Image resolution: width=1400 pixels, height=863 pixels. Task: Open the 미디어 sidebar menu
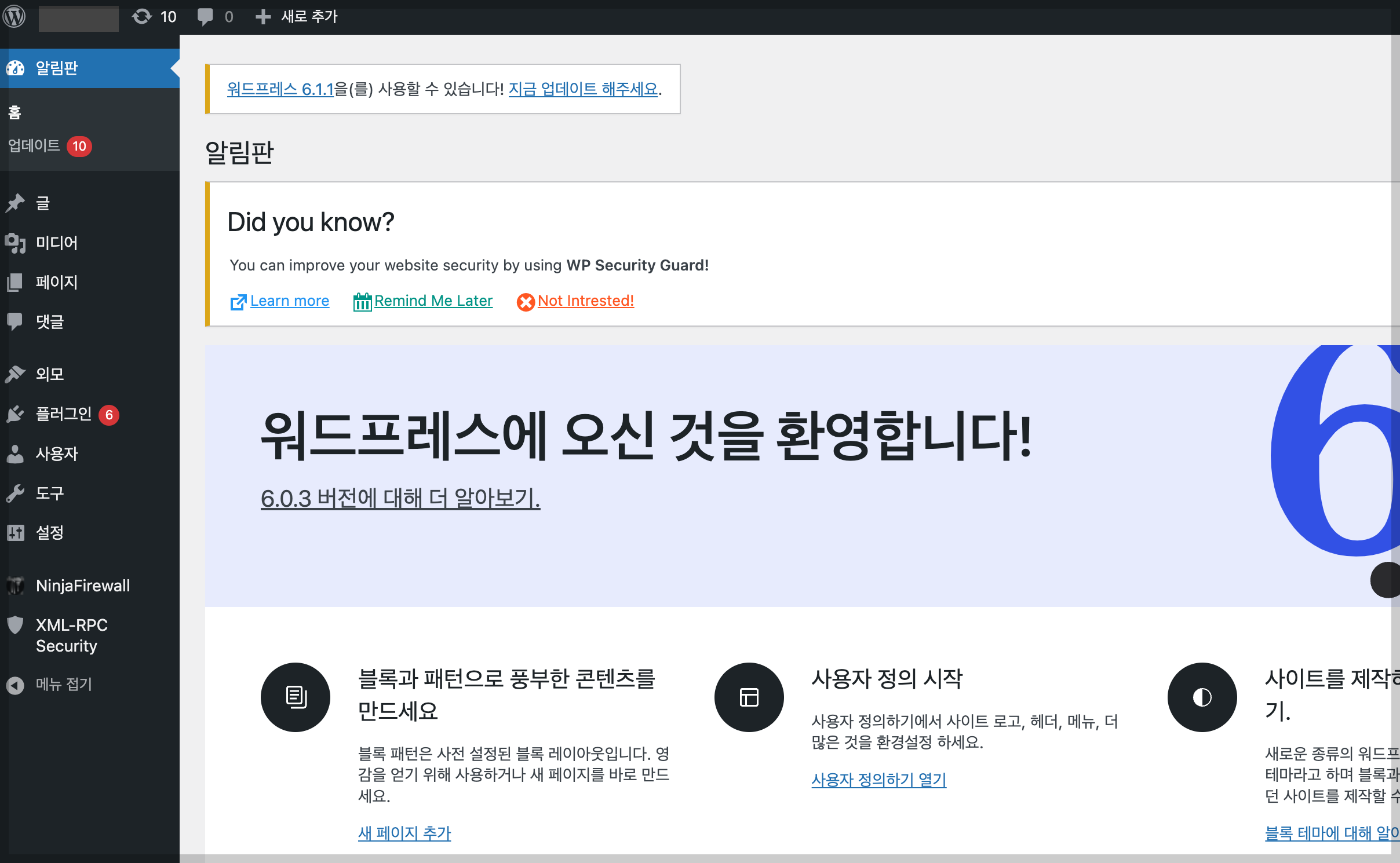[56, 243]
